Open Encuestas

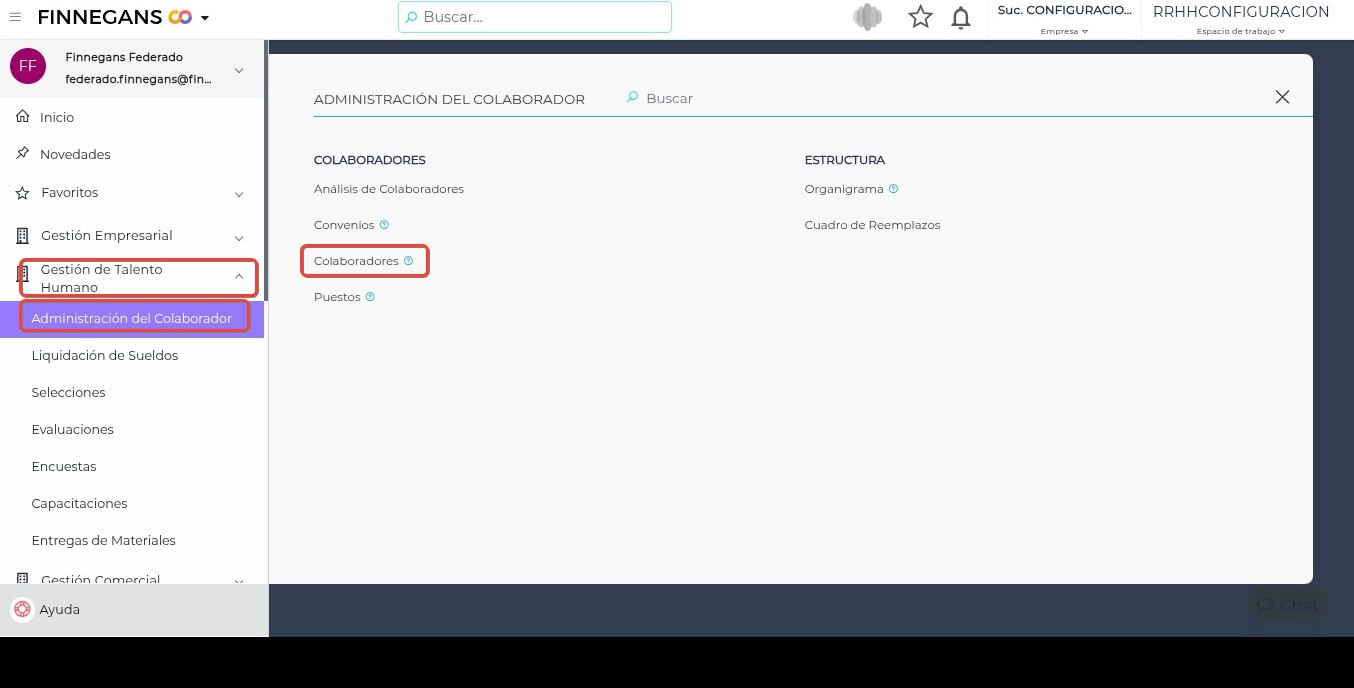tap(64, 466)
